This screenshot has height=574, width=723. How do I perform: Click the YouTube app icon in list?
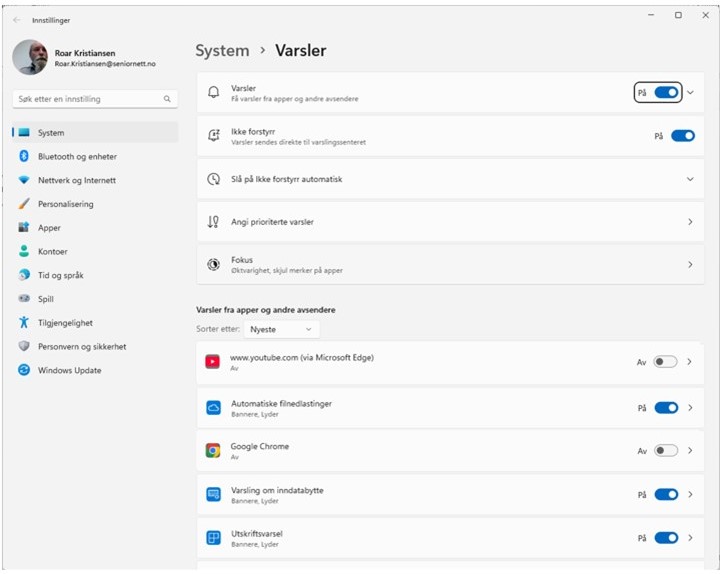213,362
